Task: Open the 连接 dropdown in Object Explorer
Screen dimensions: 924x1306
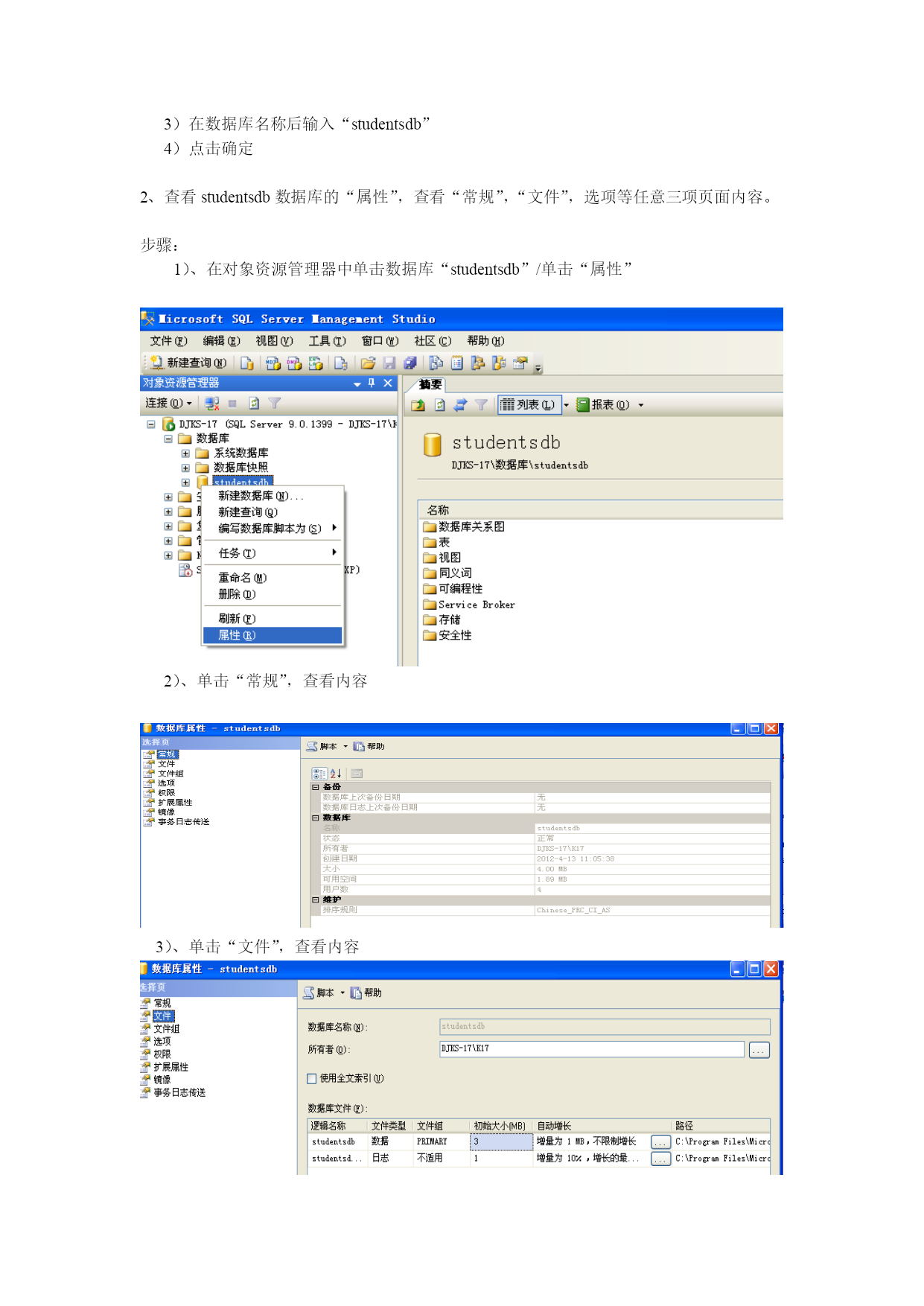Action: 168,404
